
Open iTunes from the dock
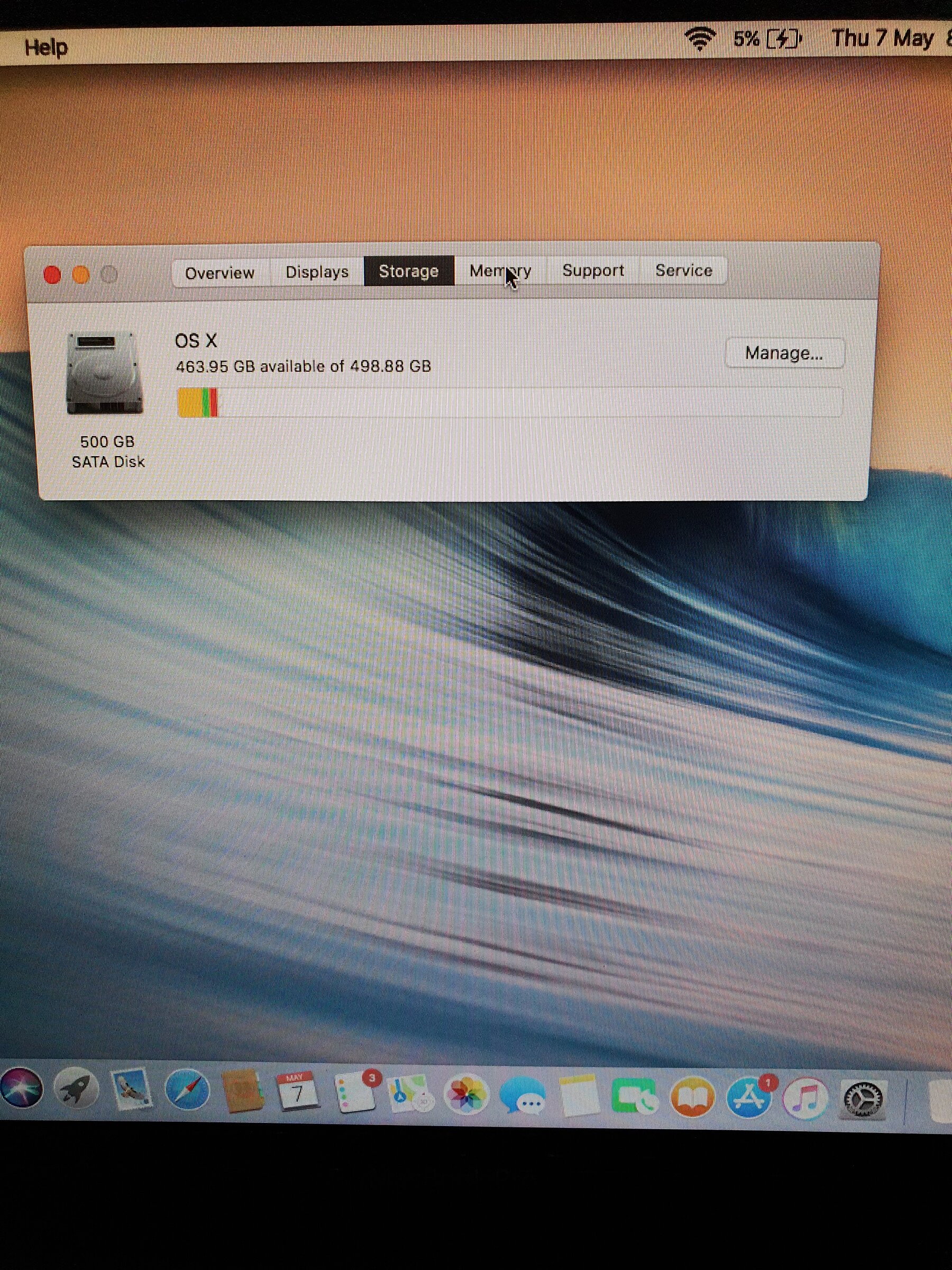coord(805,1099)
